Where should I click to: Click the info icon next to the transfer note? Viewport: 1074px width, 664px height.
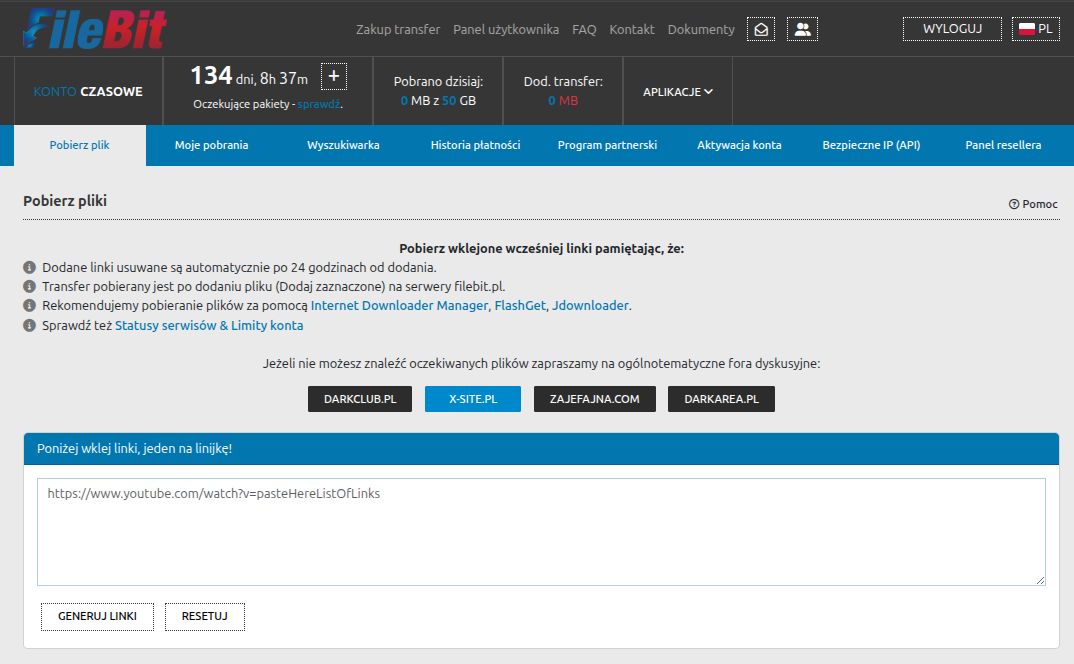coord(29,285)
